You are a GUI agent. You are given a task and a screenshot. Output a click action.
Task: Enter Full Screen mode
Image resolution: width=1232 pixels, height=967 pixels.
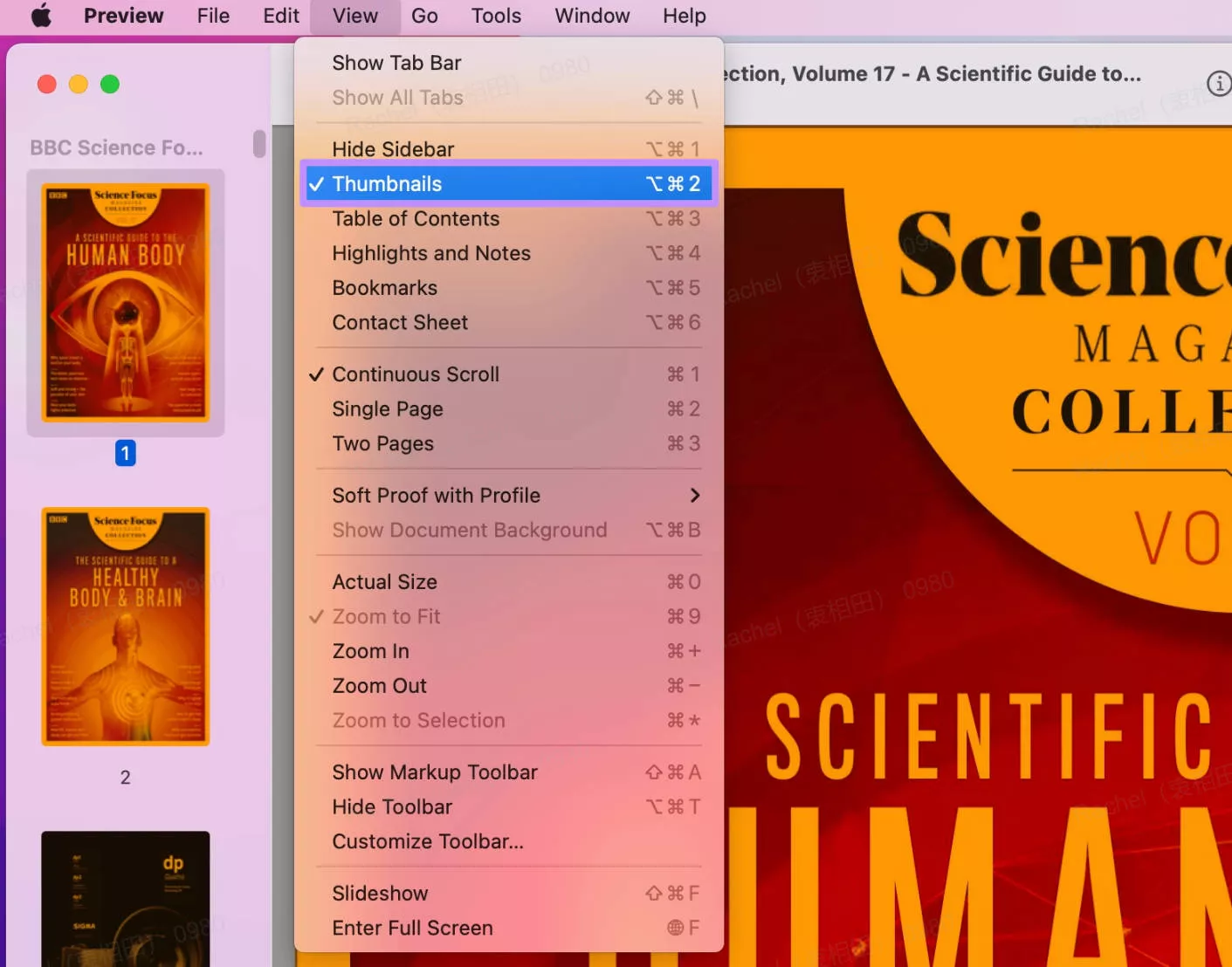point(412,928)
